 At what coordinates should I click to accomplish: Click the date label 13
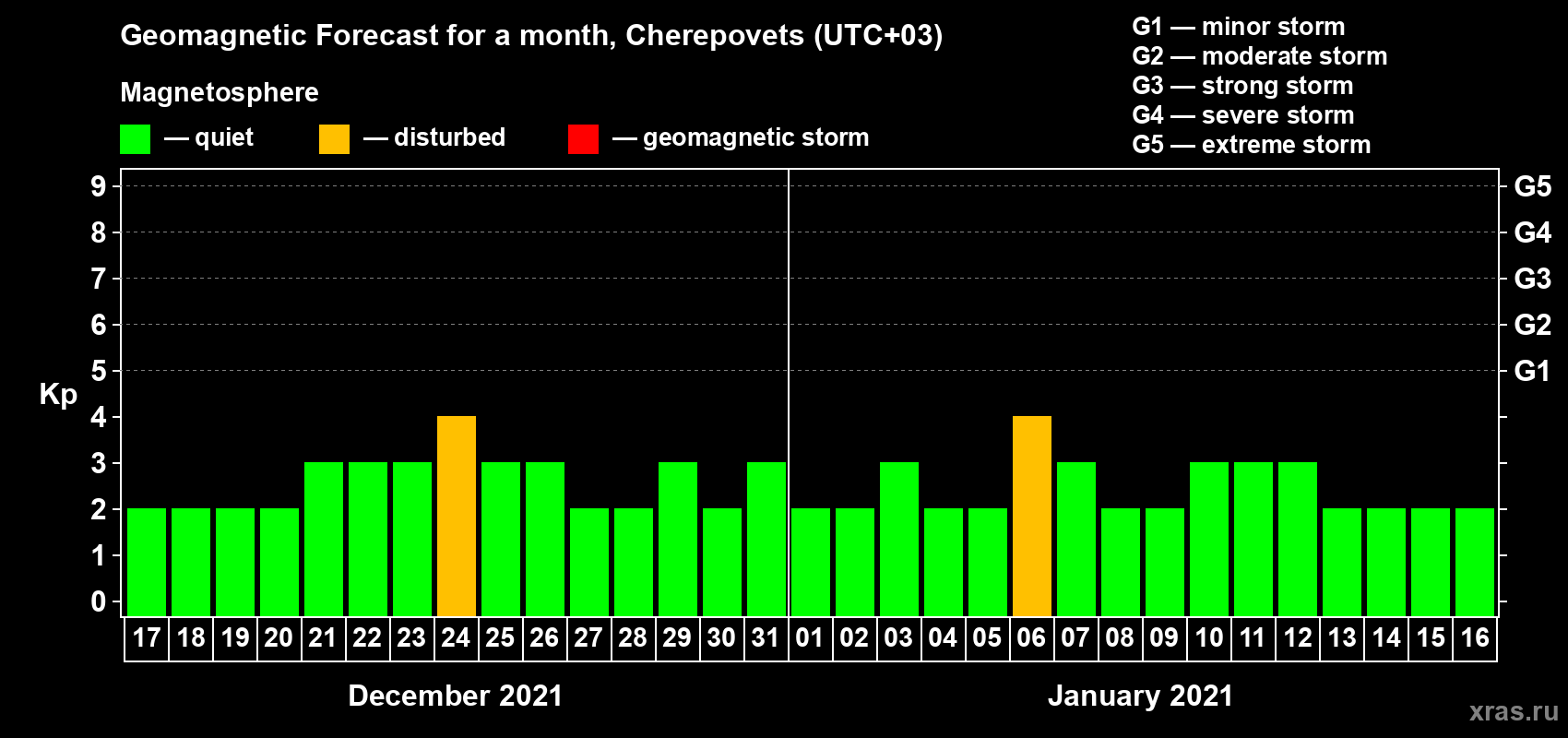1342,638
